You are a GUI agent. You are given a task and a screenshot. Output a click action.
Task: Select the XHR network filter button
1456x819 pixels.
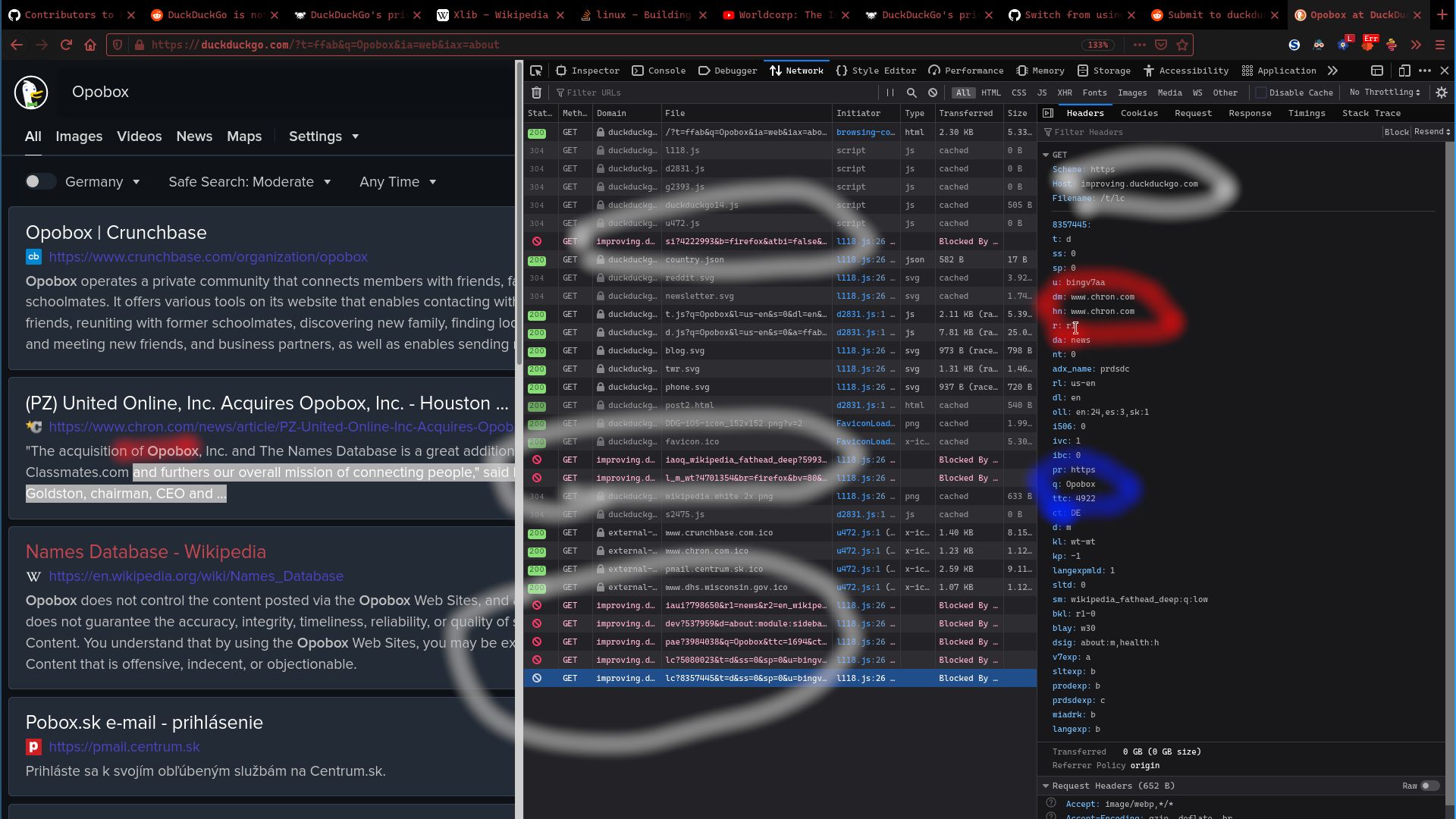point(1065,91)
